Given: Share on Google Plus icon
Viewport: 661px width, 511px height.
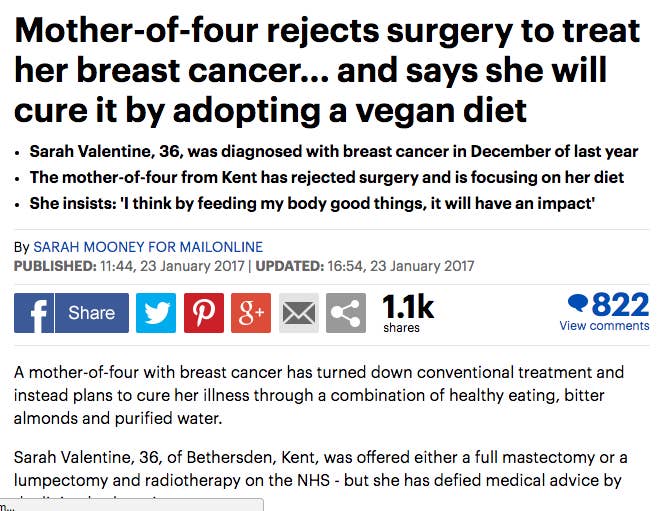Looking at the screenshot, I should coord(251,313).
